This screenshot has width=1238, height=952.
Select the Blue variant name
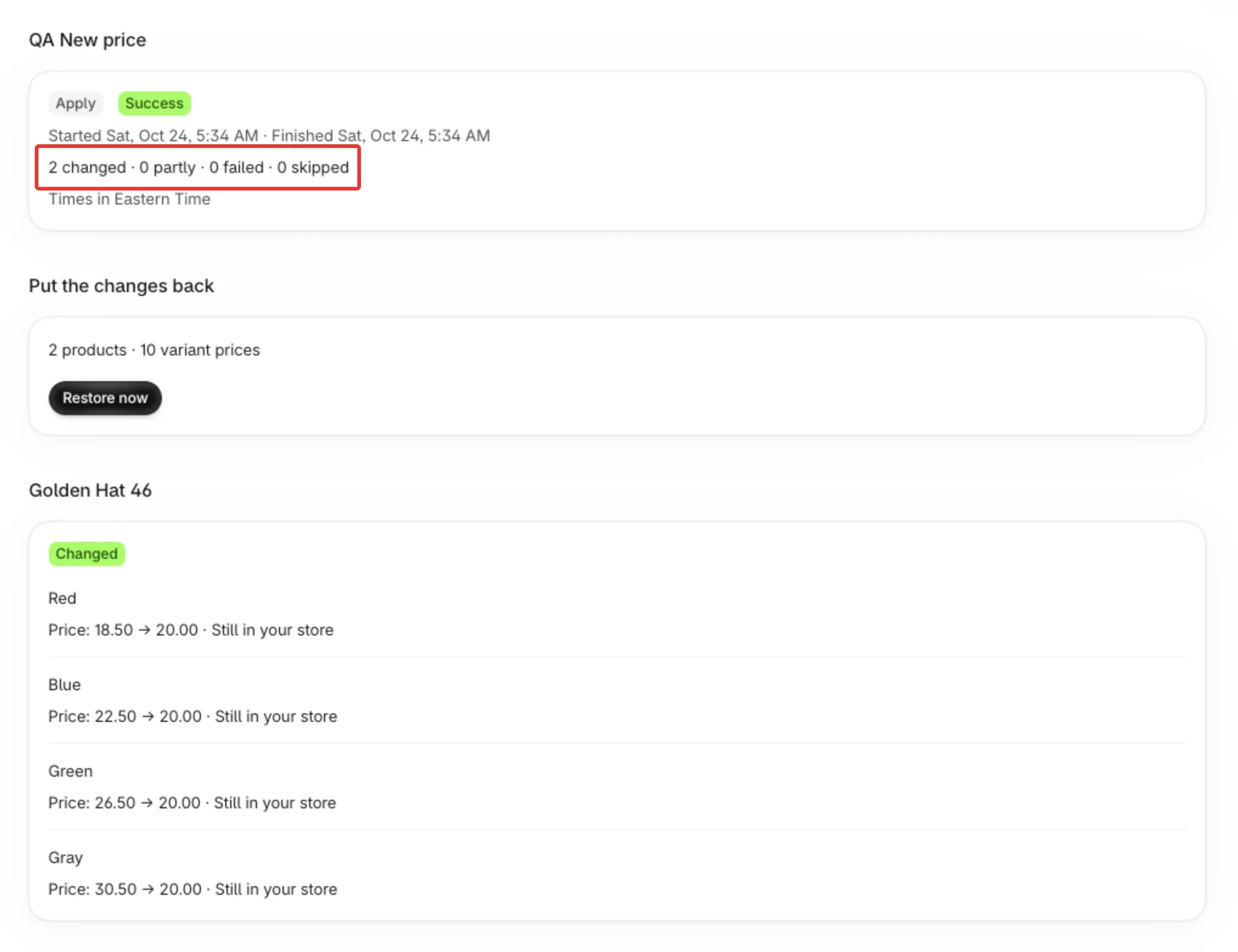pyautogui.click(x=64, y=685)
